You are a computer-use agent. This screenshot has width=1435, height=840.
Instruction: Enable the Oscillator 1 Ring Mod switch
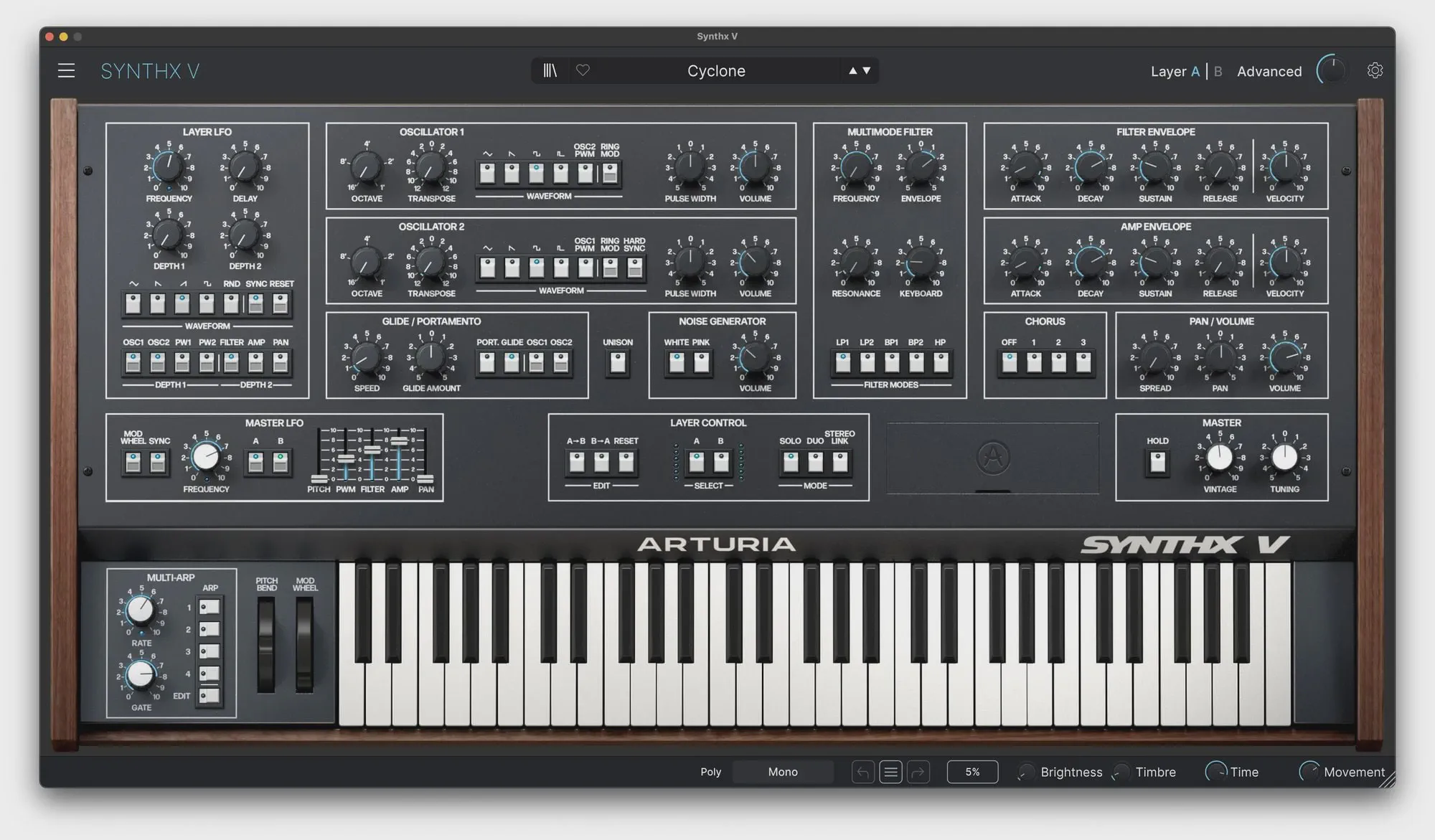click(x=610, y=173)
